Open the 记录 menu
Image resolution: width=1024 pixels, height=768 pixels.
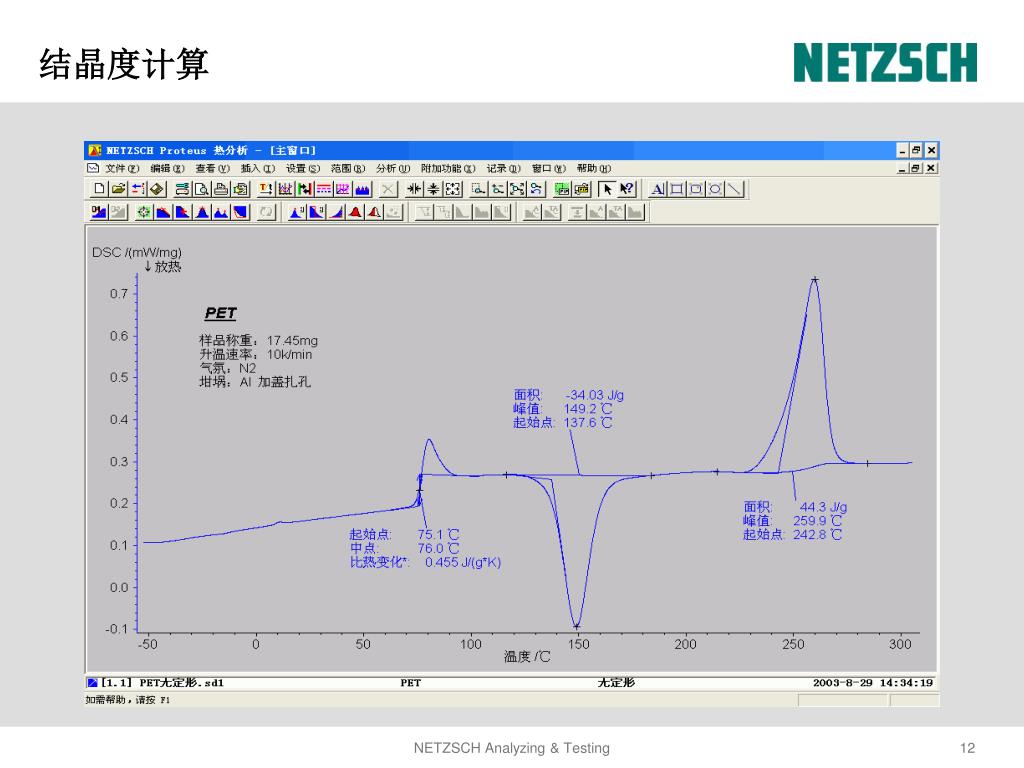pos(504,168)
